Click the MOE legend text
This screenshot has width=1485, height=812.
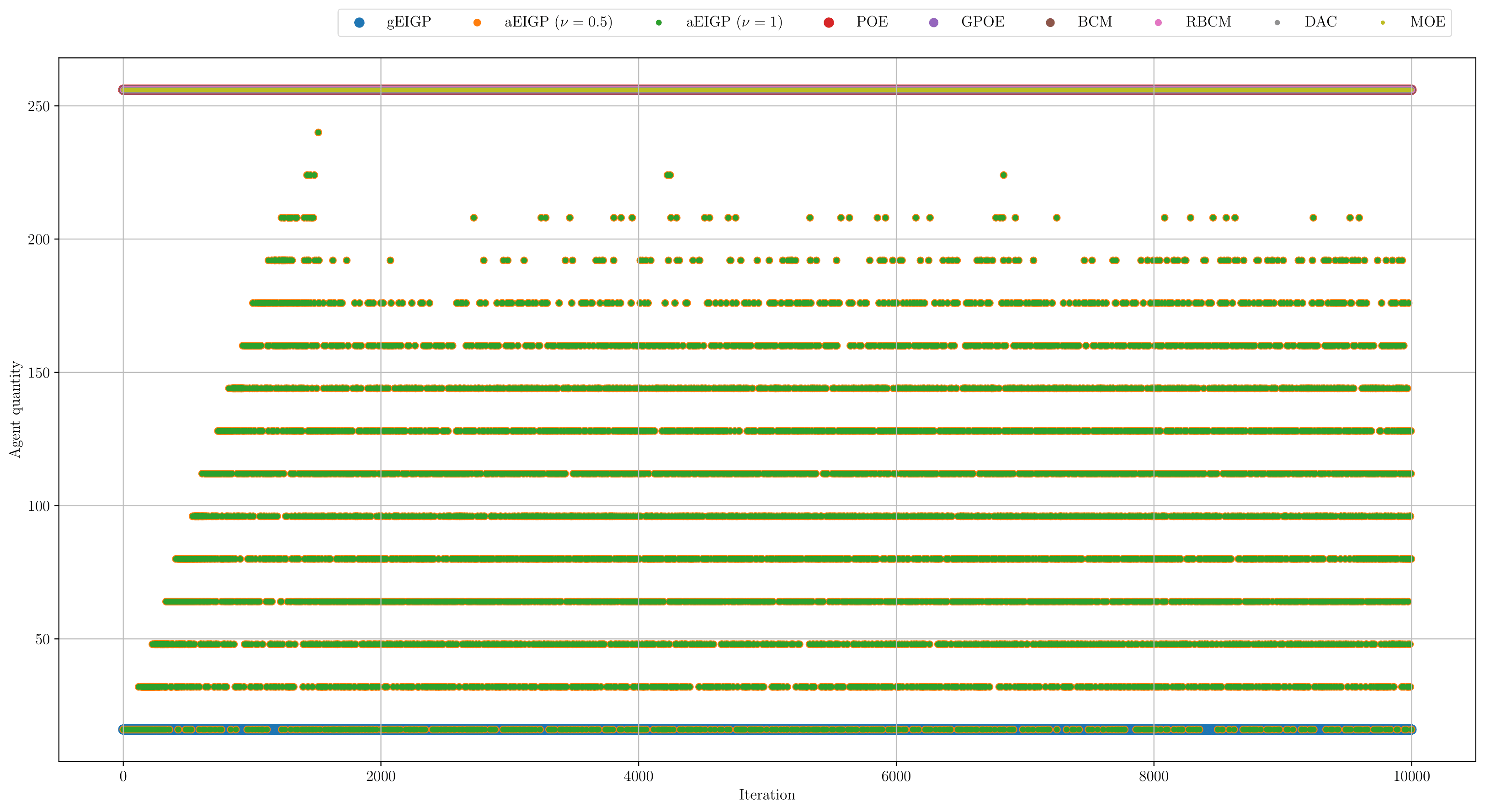[x=1427, y=22]
